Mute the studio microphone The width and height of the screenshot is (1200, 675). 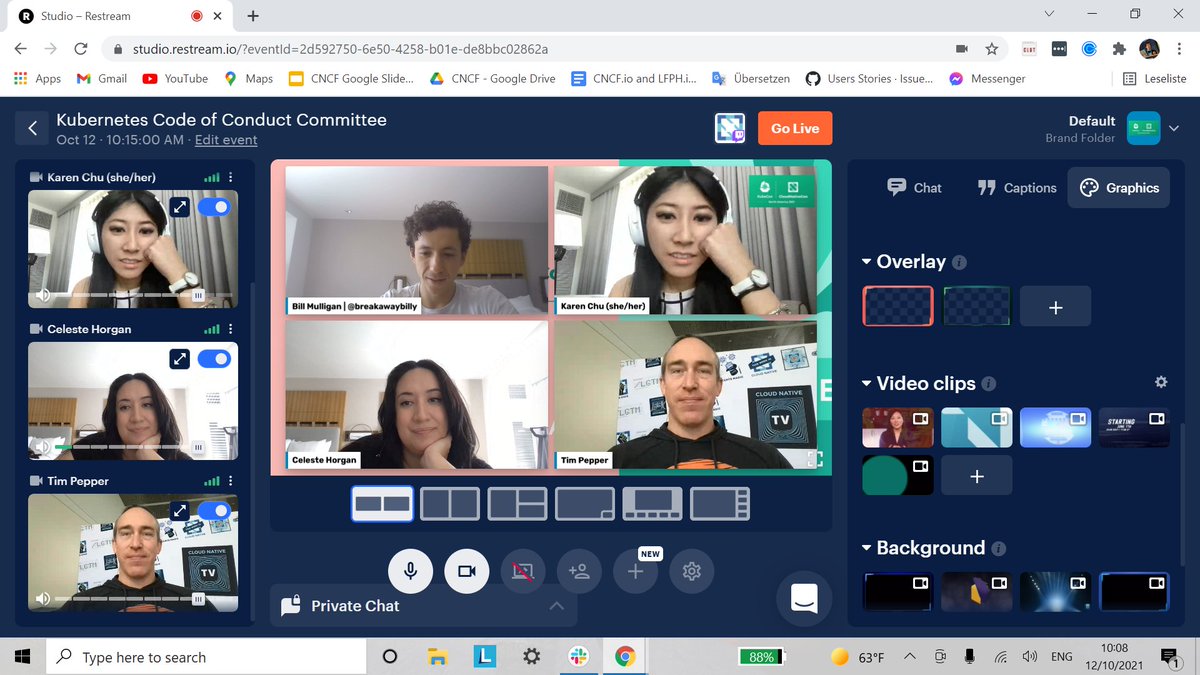(411, 570)
